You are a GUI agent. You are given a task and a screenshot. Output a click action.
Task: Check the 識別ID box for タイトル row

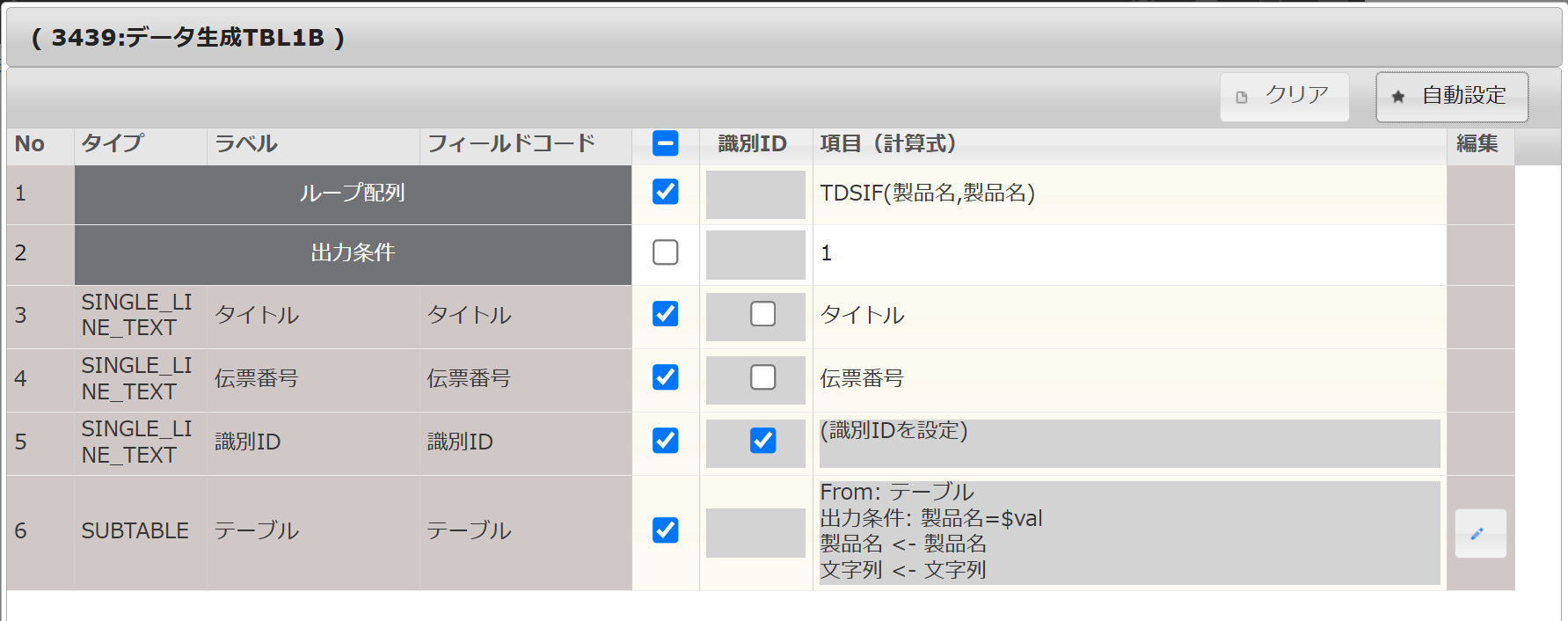[763, 314]
